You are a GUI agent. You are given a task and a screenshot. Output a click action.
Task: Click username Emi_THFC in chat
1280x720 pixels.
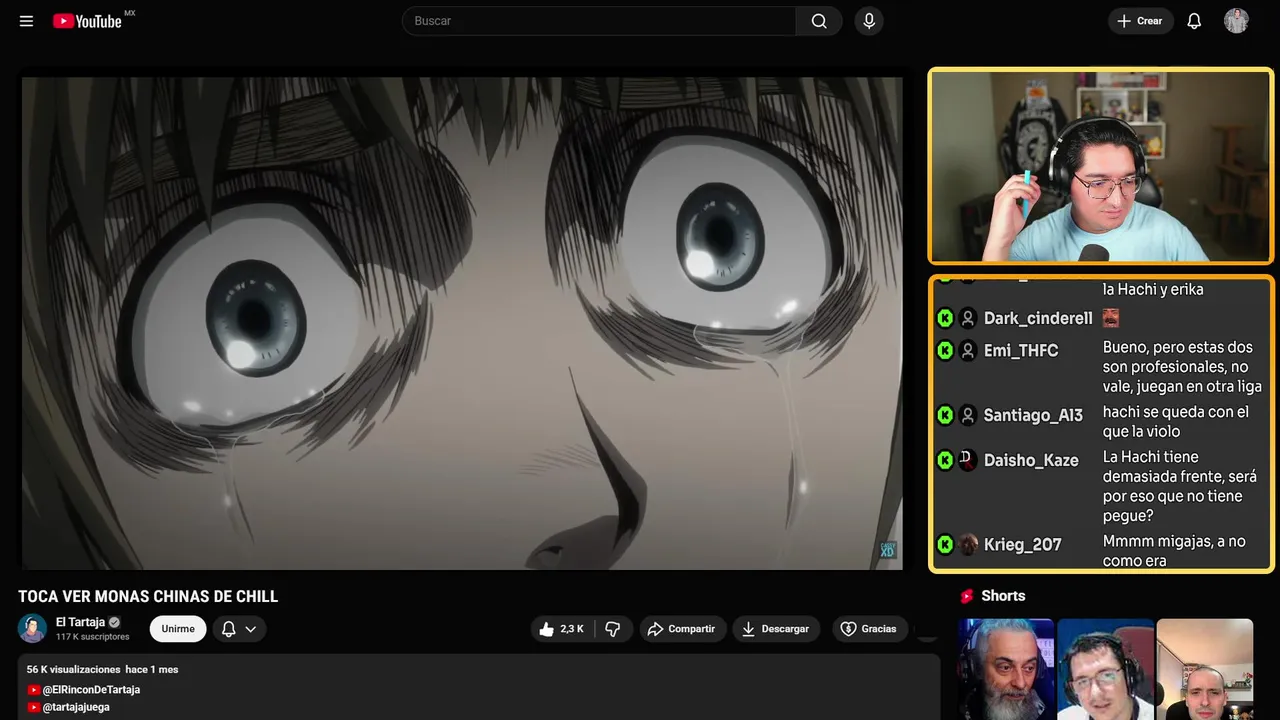click(x=1021, y=350)
